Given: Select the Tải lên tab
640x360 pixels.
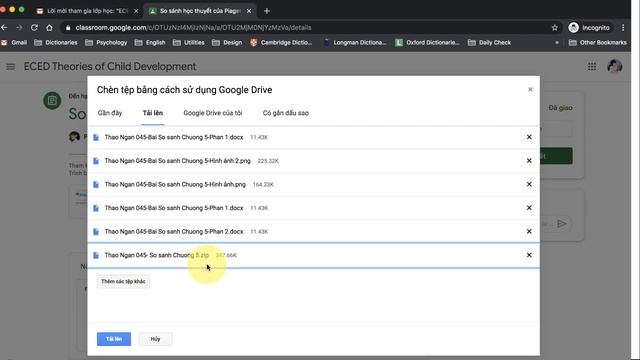Looking at the screenshot, I should point(153,113).
